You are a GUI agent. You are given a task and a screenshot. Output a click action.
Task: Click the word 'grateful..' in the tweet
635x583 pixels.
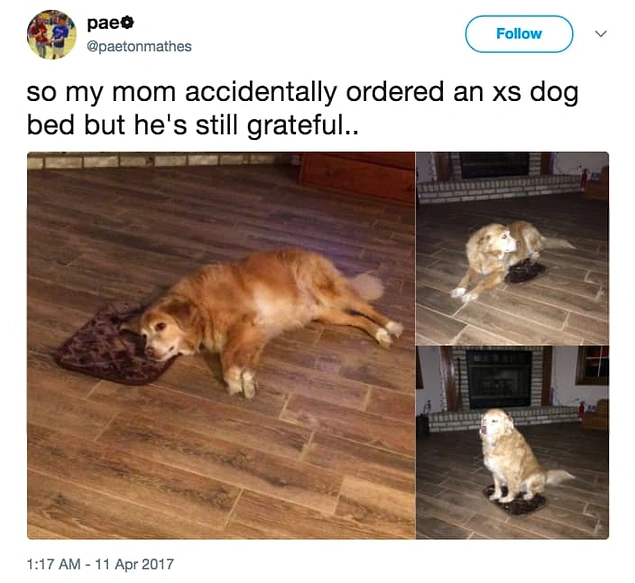(303, 126)
